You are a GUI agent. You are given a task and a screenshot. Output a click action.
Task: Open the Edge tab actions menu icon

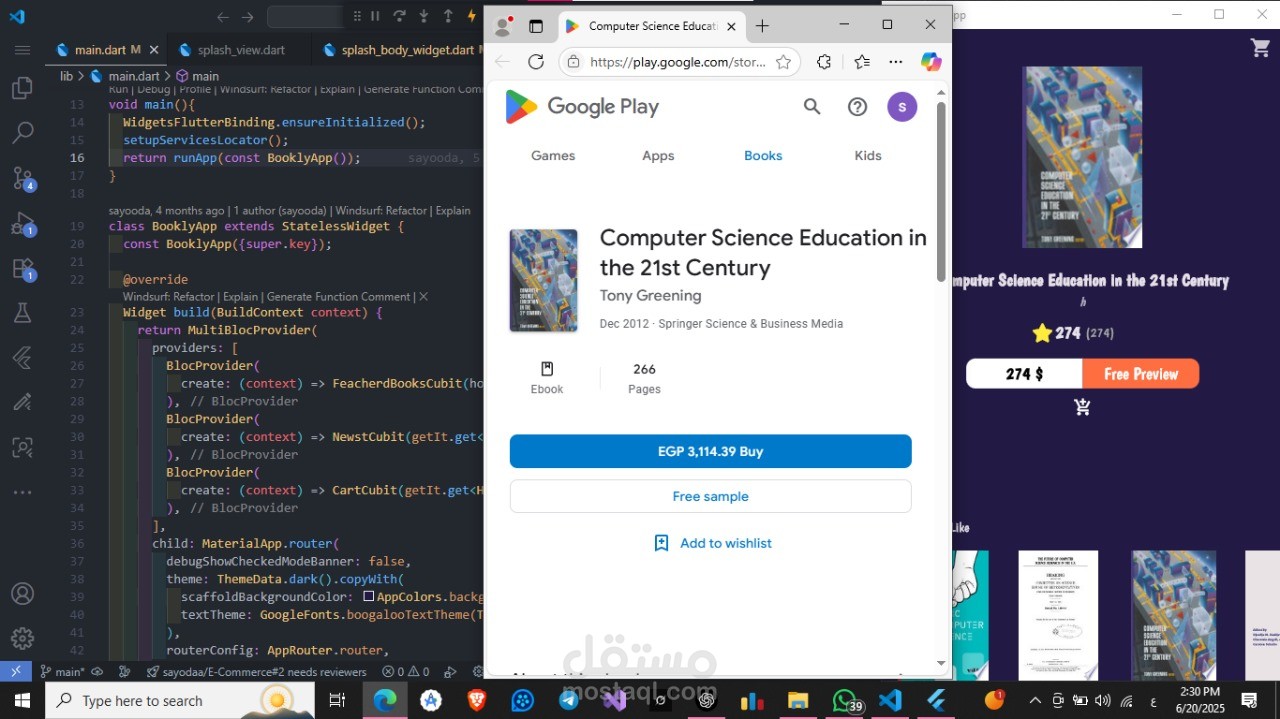536,26
